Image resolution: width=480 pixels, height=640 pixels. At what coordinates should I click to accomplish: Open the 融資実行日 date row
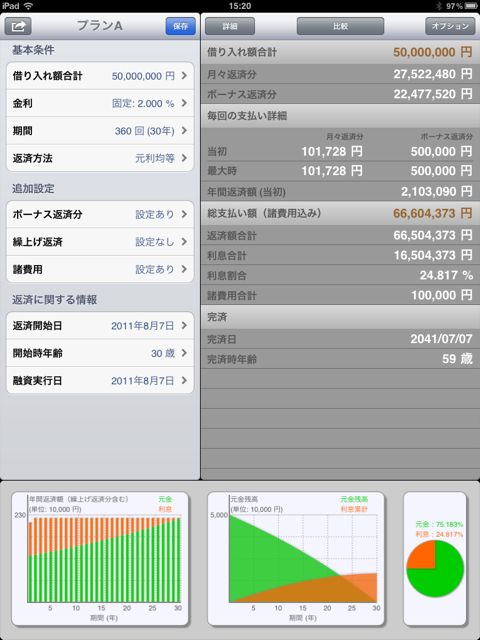pyautogui.click(x=100, y=380)
